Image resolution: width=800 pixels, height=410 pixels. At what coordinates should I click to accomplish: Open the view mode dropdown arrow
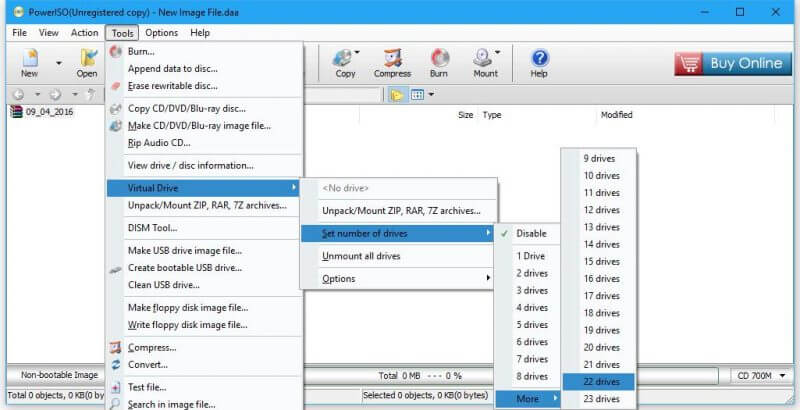point(431,95)
